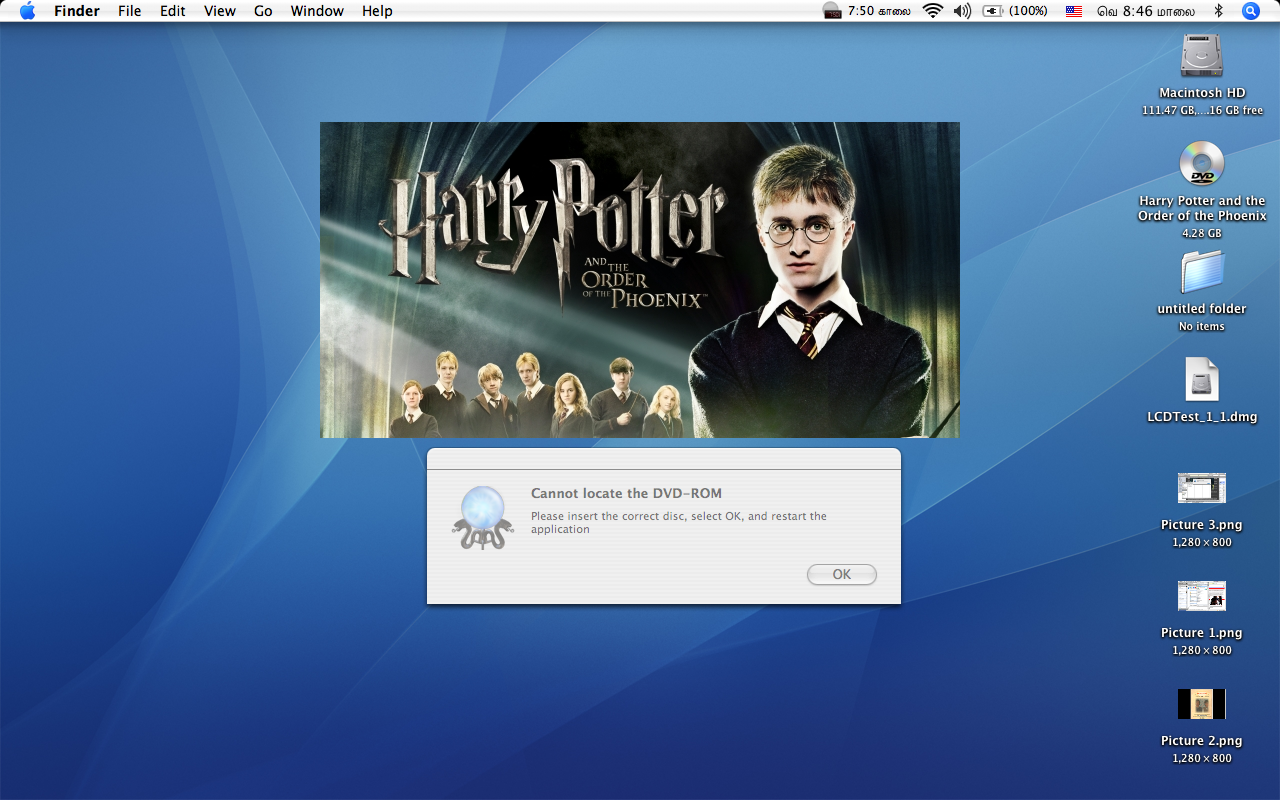Select the Harry Potter DVD disc icon
The image size is (1280, 800).
(1202, 164)
